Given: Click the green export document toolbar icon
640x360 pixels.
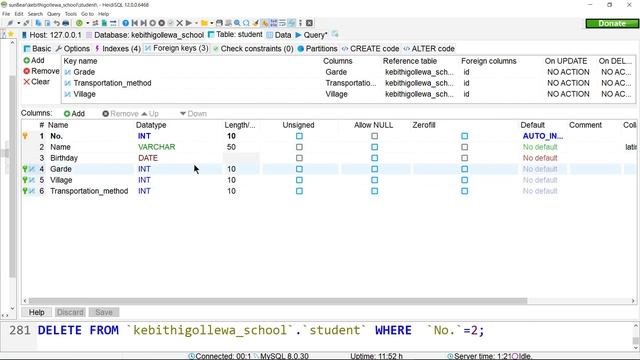Looking at the screenshot, I should [104, 23].
